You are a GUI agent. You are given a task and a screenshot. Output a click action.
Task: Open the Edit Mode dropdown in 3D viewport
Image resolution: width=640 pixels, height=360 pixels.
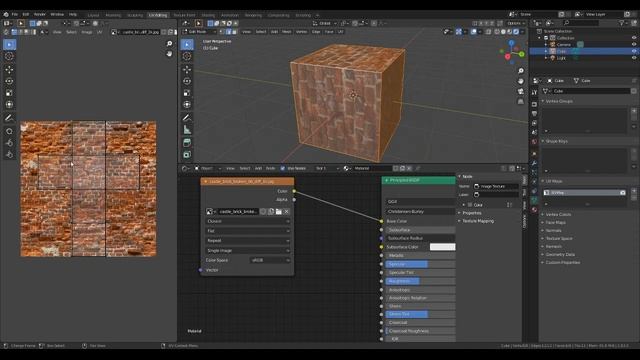[x=200, y=31]
